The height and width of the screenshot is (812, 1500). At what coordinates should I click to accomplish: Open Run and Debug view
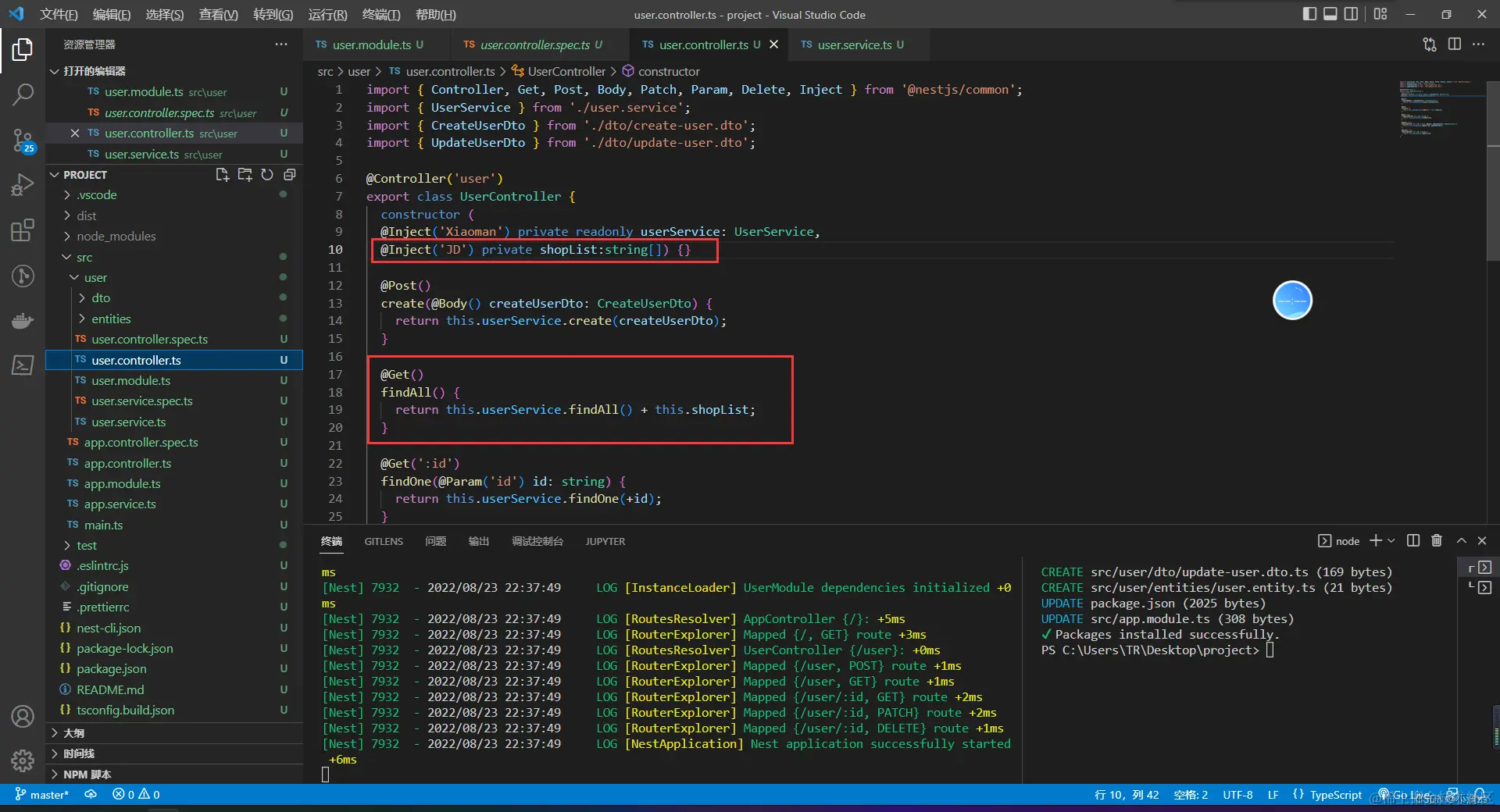click(x=23, y=185)
